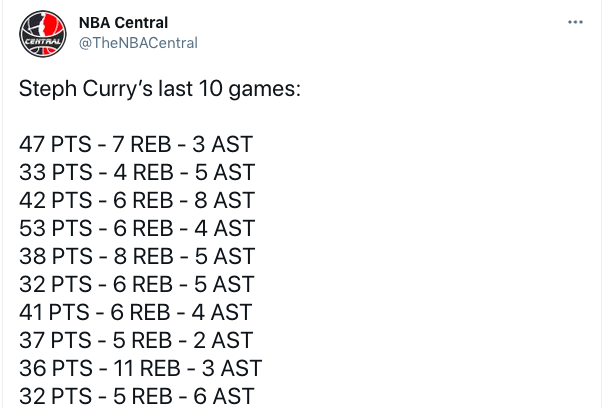
Task: Select the 41 PTS stat line
Action: click(135, 312)
